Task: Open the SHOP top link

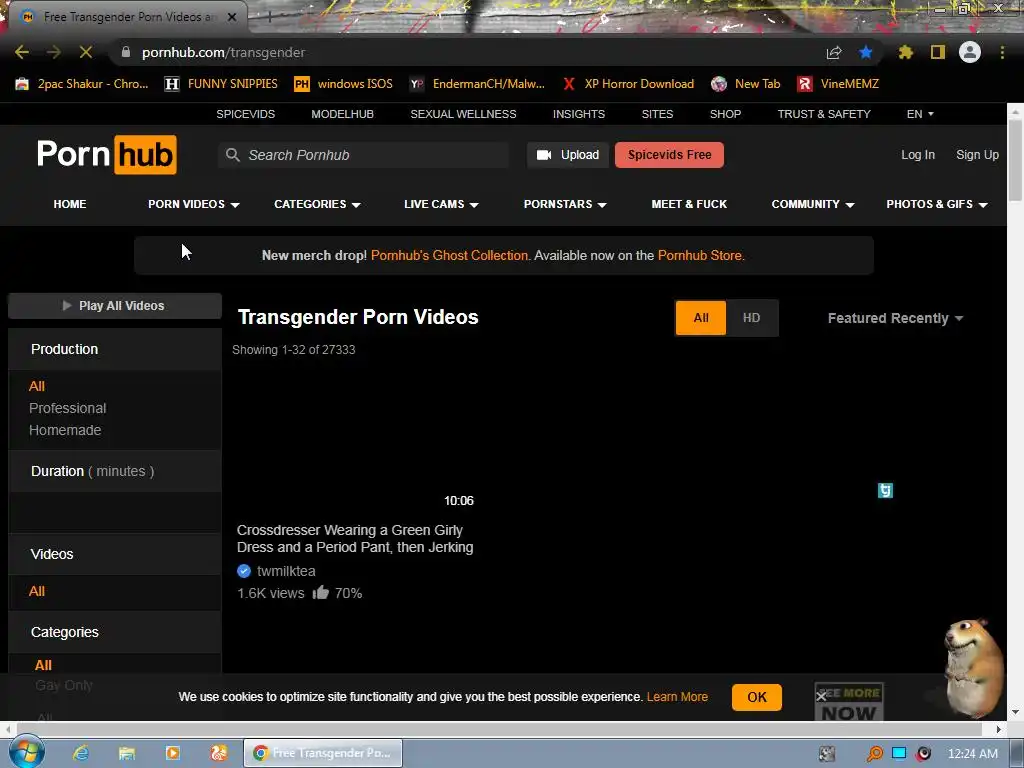Action: (x=725, y=114)
